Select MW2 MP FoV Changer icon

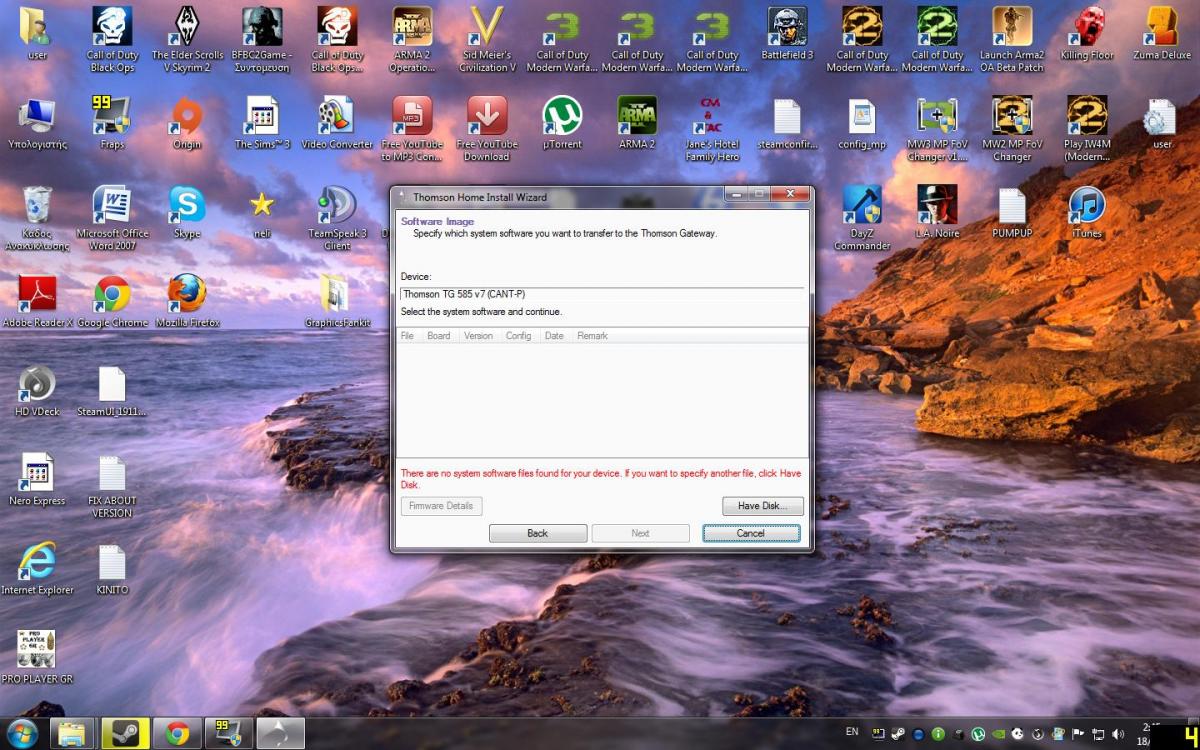pos(1012,129)
